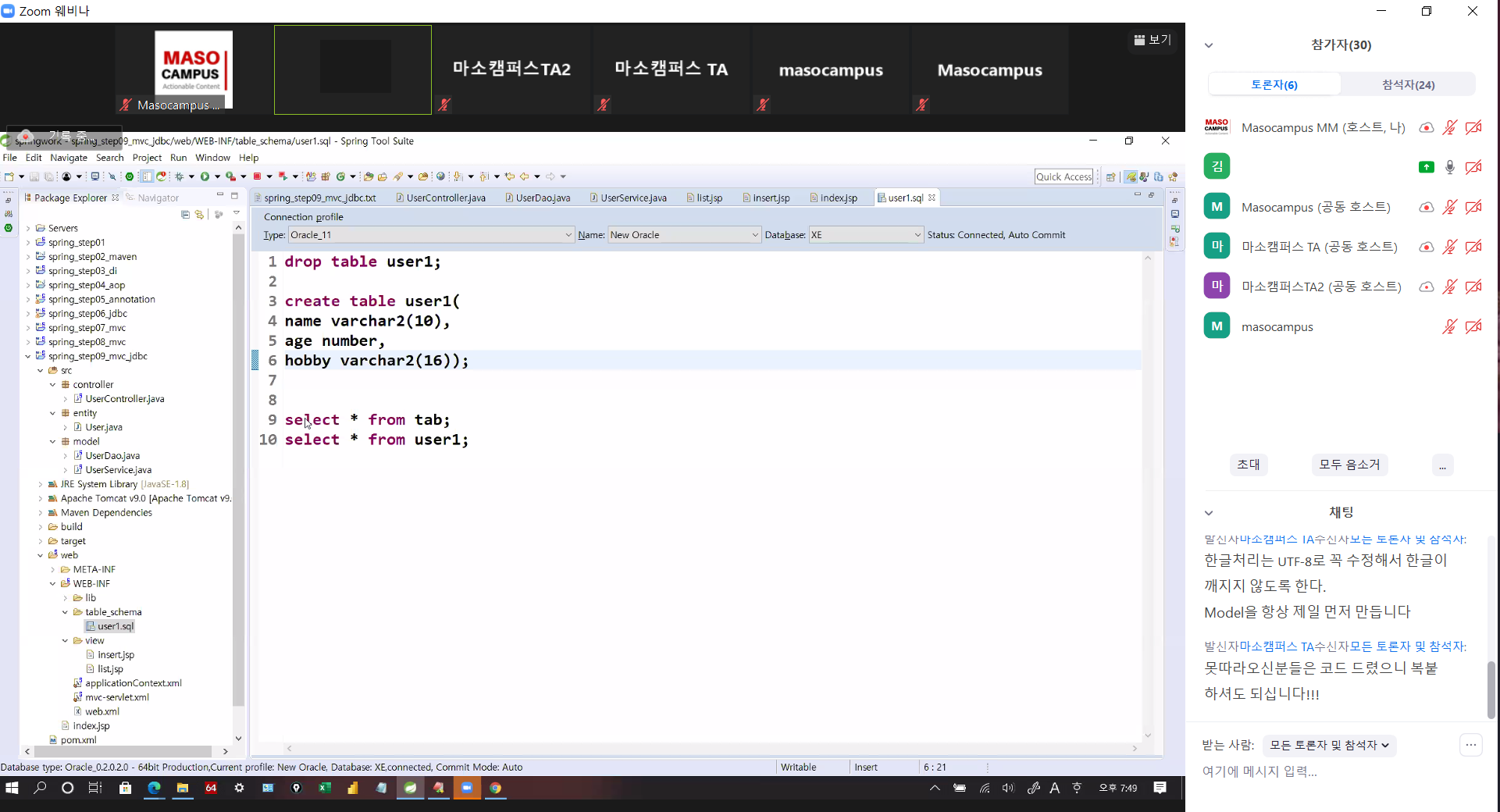Click the Zoom View (보기) icon
Screen dimensions: 1500x812
tap(1153, 39)
